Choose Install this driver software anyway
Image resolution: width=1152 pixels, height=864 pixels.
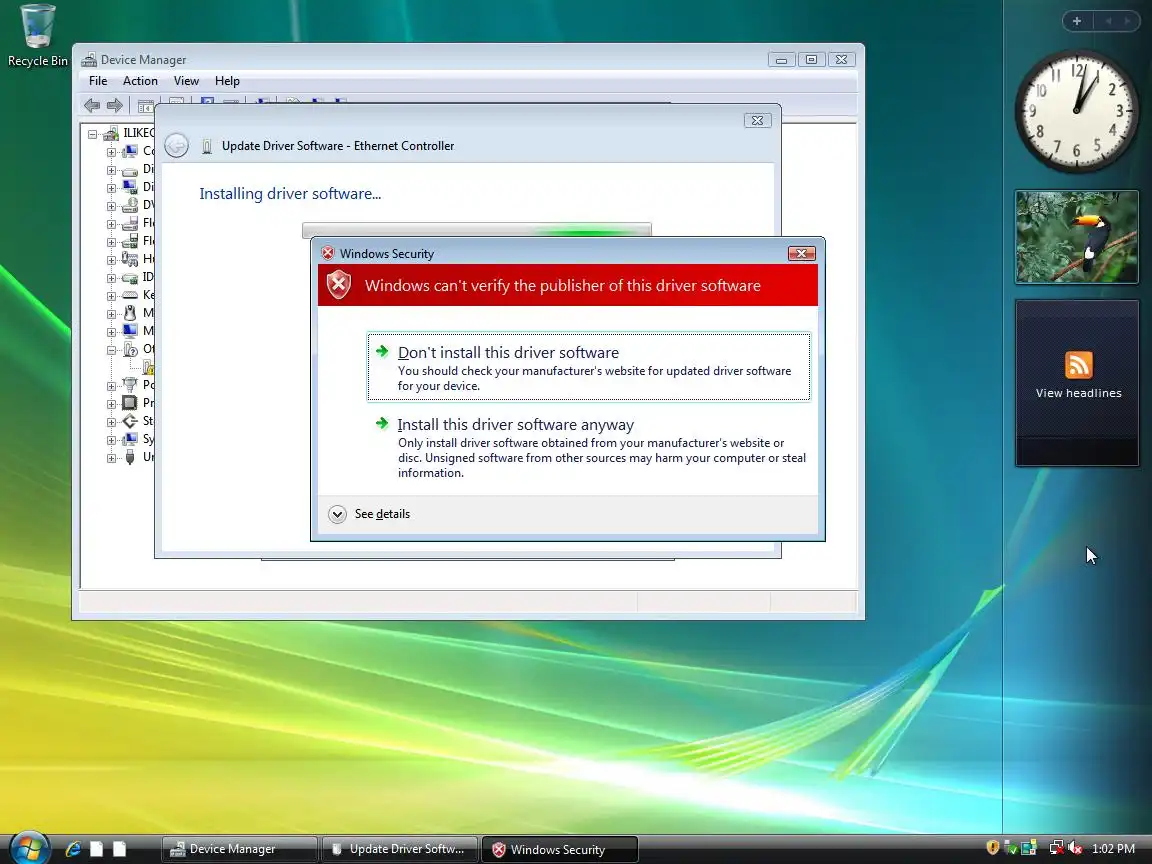tap(588, 447)
